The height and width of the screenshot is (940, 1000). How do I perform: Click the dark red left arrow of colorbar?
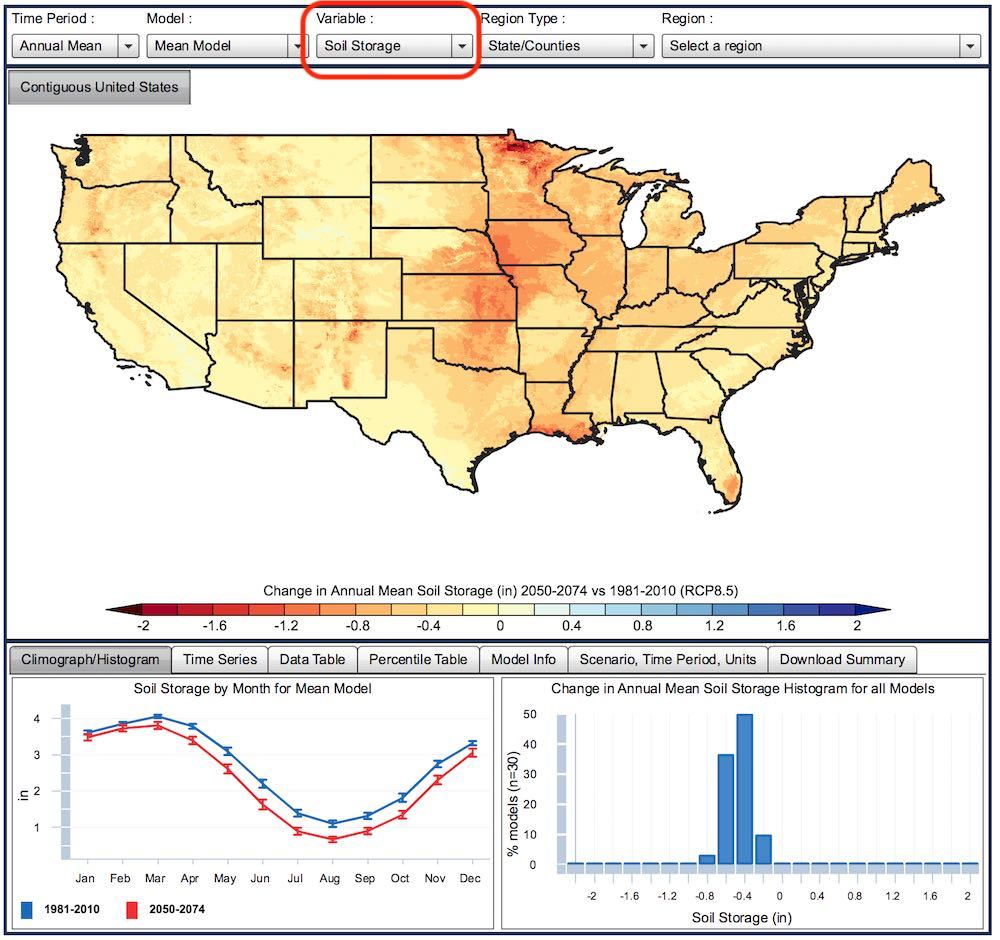point(123,610)
